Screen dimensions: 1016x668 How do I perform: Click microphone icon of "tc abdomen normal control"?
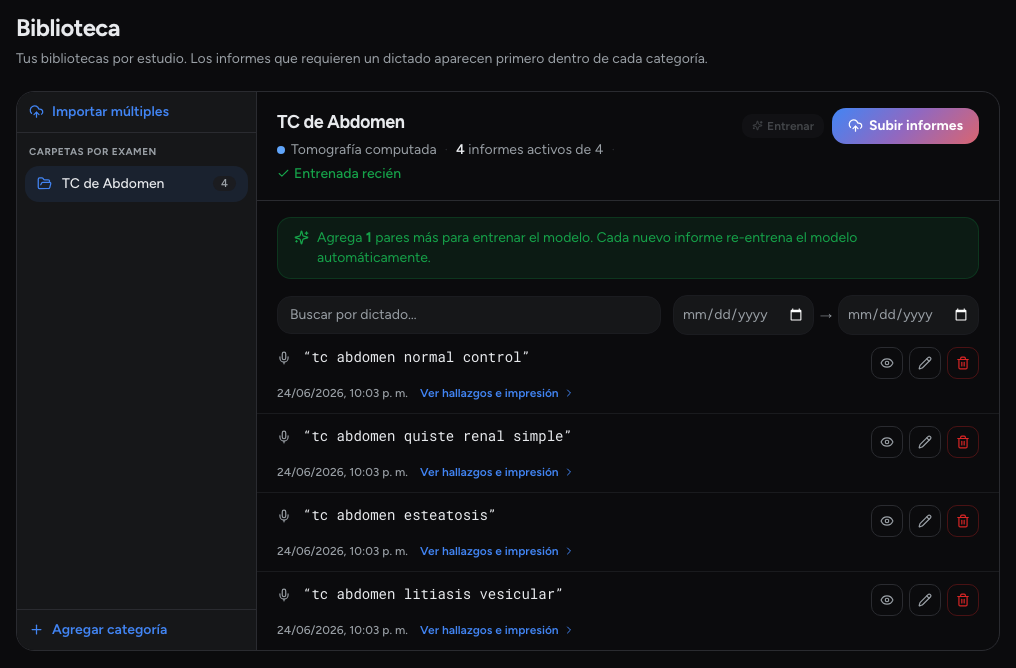pyautogui.click(x=284, y=358)
